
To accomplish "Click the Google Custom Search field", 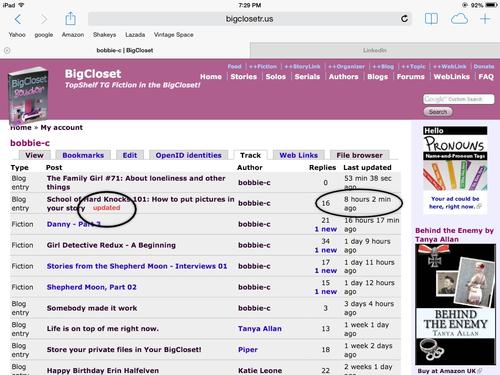I will 459,99.
